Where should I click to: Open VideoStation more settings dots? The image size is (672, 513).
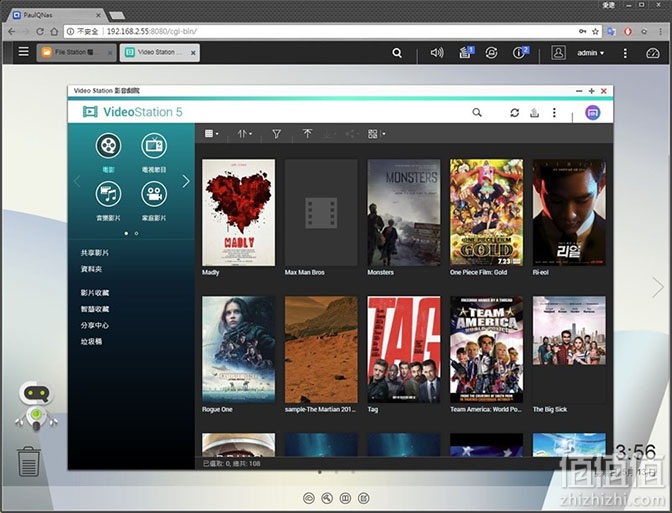click(554, 112)
